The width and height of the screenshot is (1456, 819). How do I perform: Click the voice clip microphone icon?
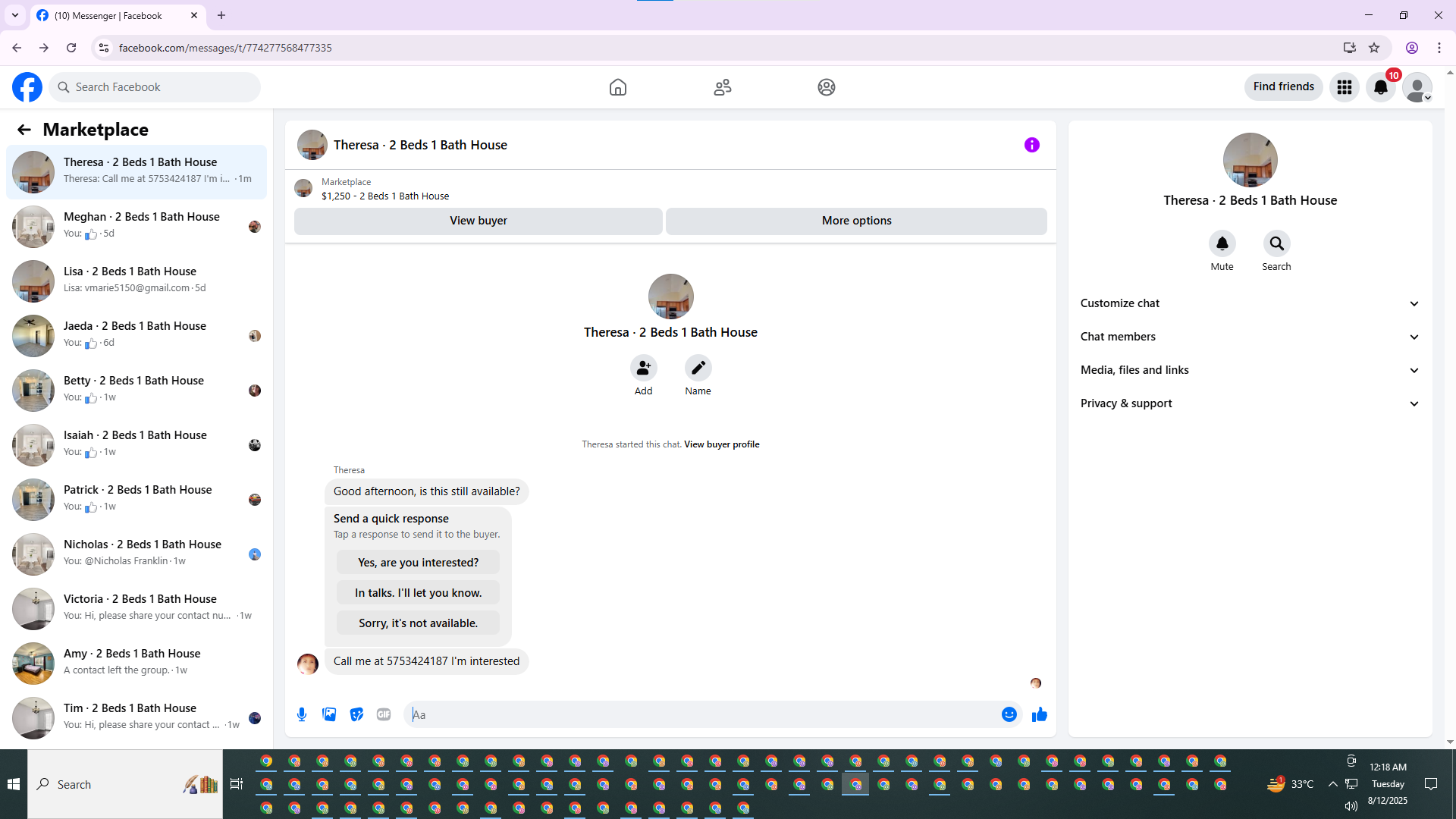click(302, 714)
